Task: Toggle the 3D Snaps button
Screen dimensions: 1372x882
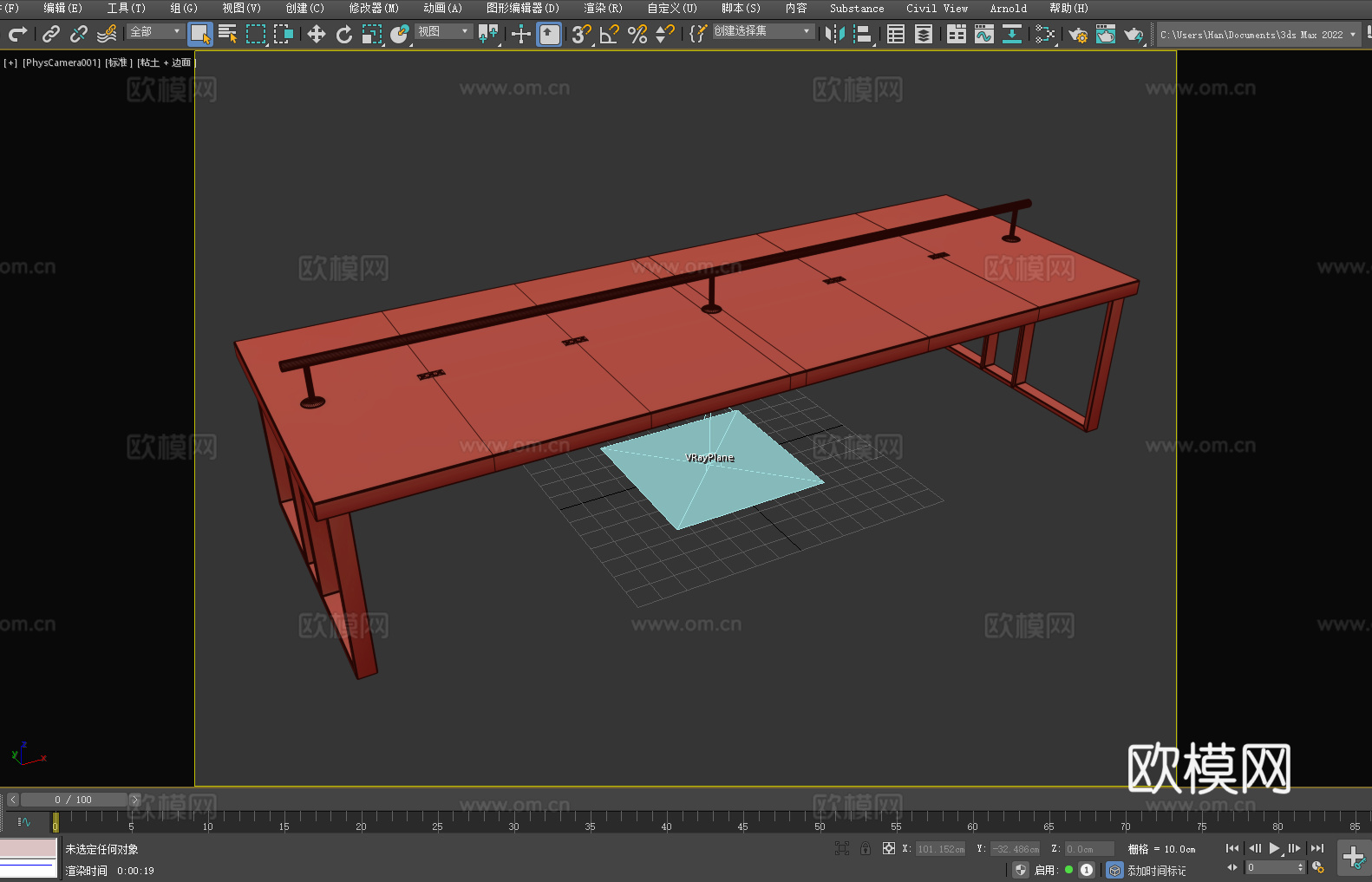Action: tap(582, 34)
